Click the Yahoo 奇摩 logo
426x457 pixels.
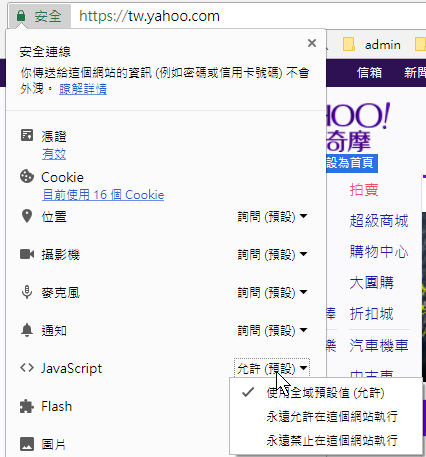(358, 128)
